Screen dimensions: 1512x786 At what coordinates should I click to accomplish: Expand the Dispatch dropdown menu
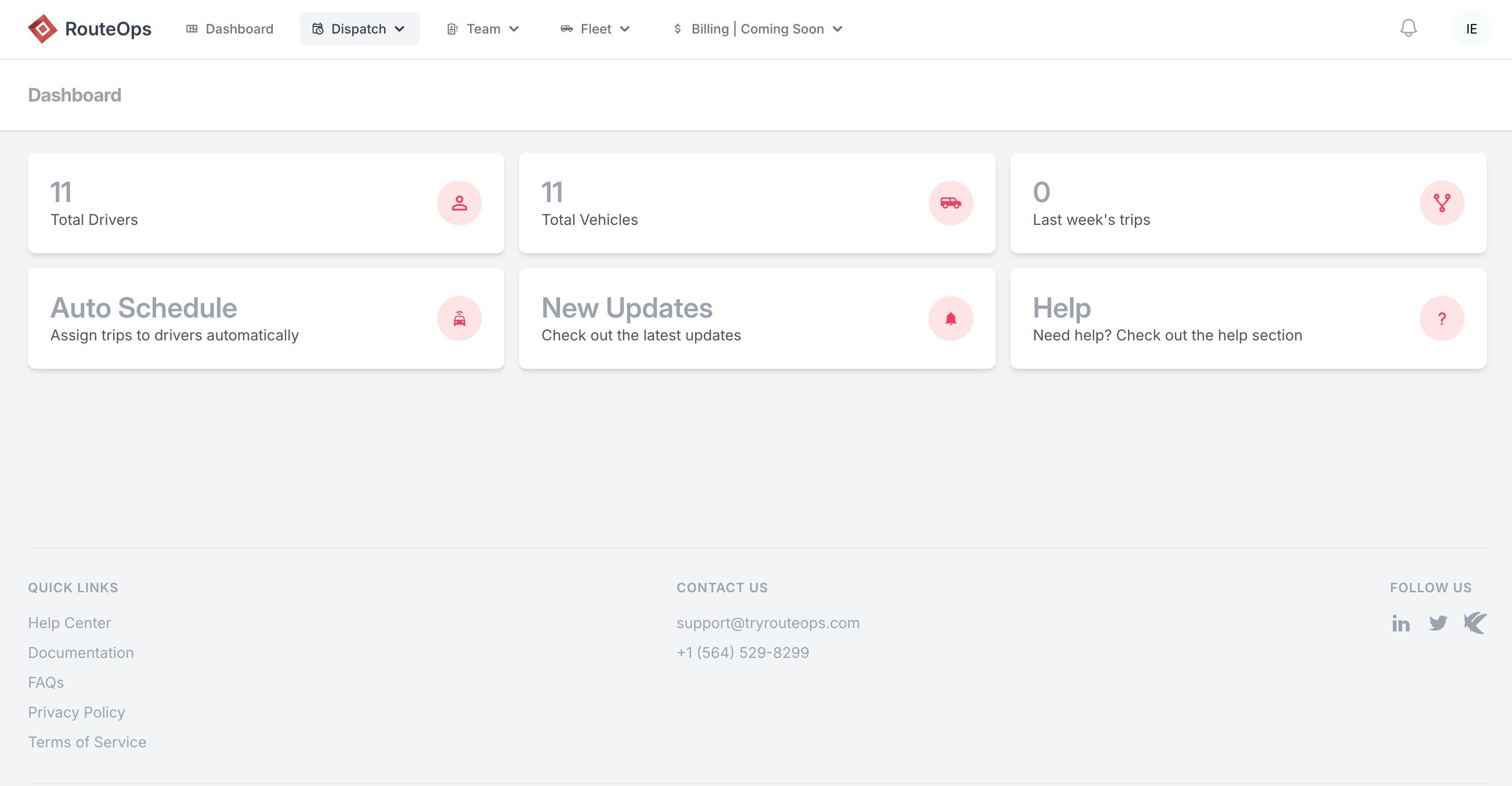click(358, 29)
